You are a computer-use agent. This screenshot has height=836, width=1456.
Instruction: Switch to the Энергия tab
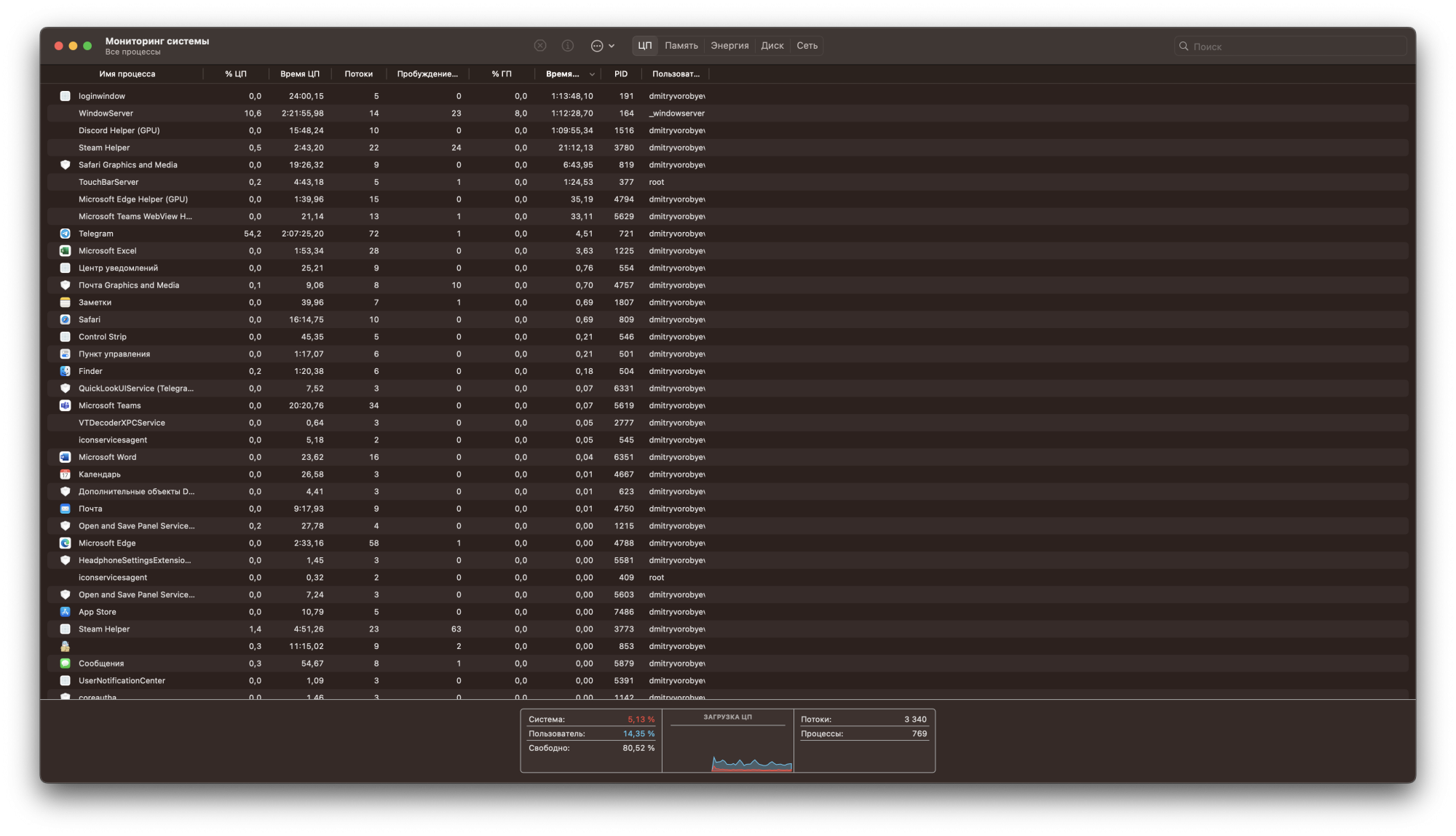coord(729,46)
